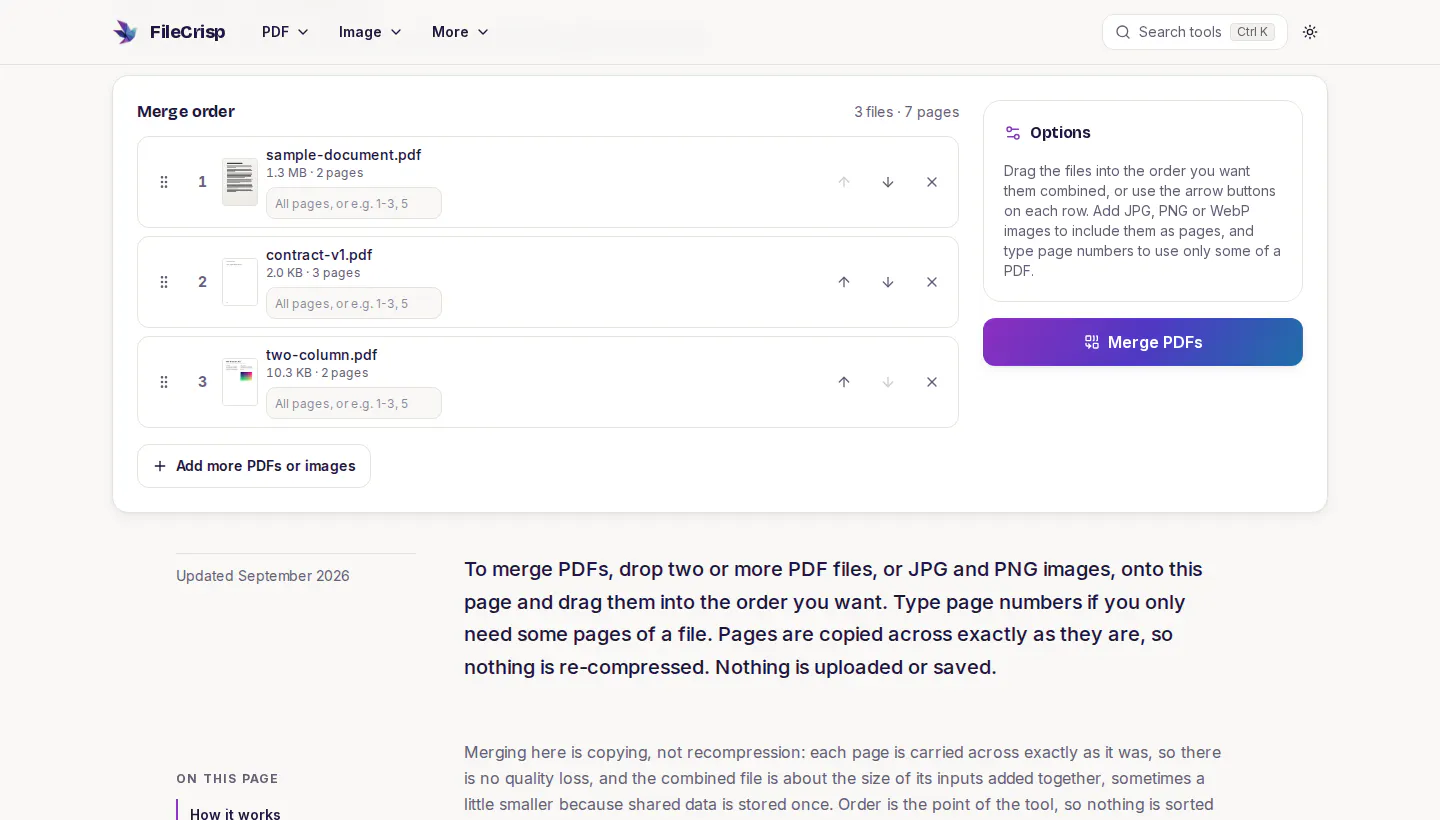Open the More dropdown menu
Screen dimensions: 1440x820
pos(460,32)
